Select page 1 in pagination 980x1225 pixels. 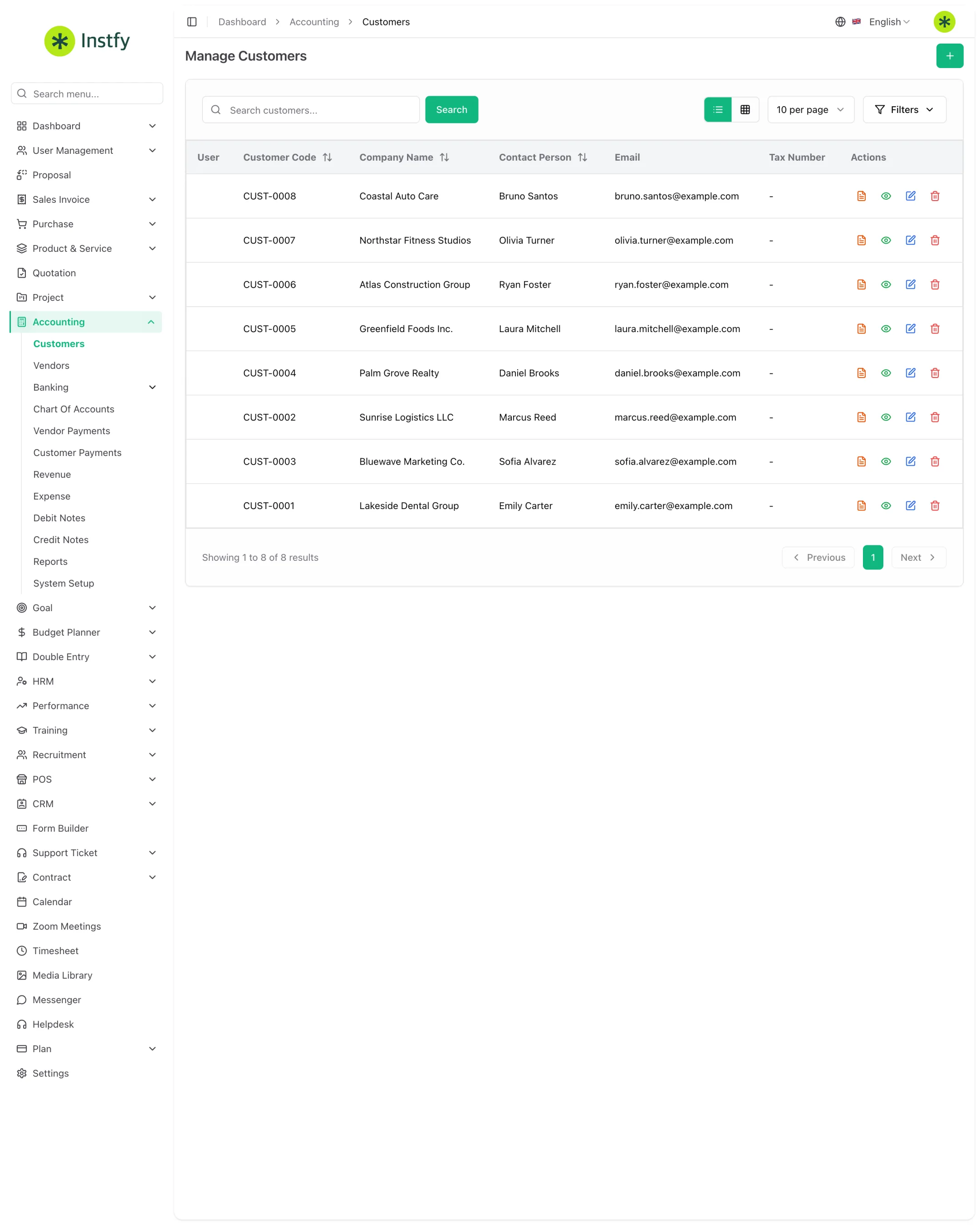[872, 558]
